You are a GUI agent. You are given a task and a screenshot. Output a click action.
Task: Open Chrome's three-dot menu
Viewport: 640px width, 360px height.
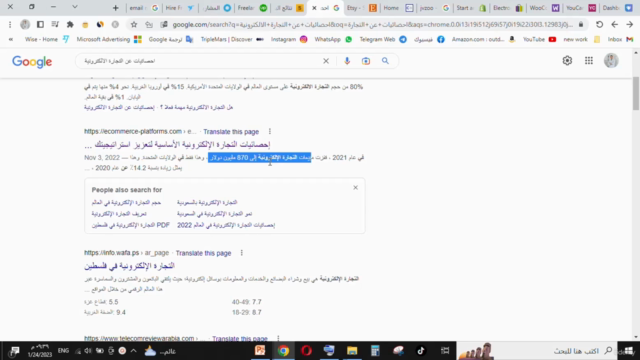pyautogui.click(x=10, y=24)
